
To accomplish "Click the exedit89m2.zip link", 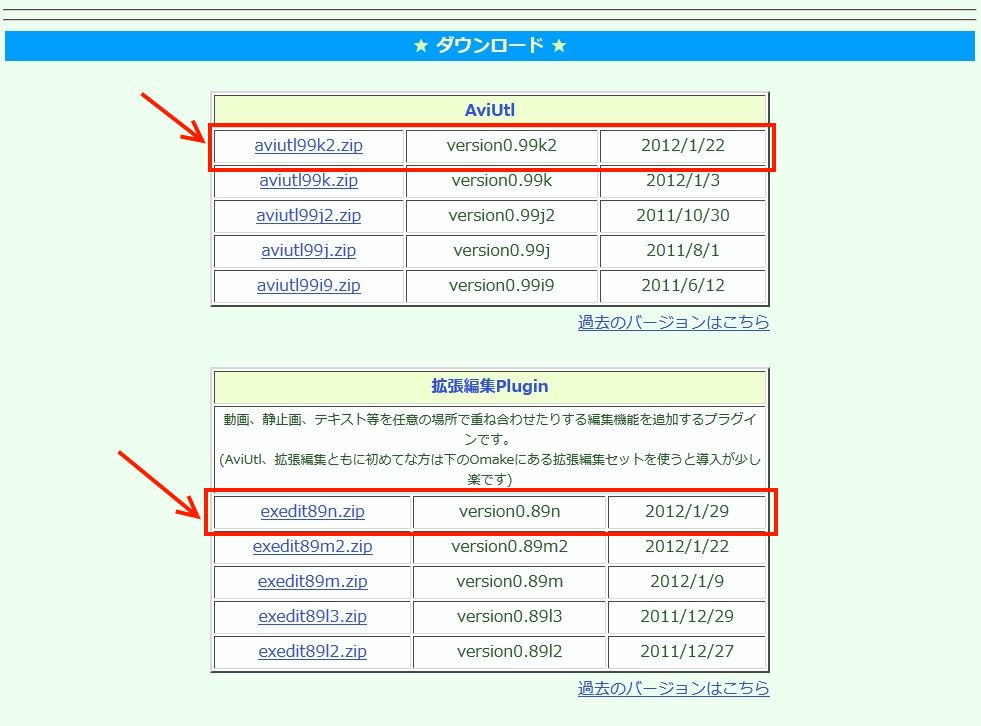I will (x=312, y=546).
